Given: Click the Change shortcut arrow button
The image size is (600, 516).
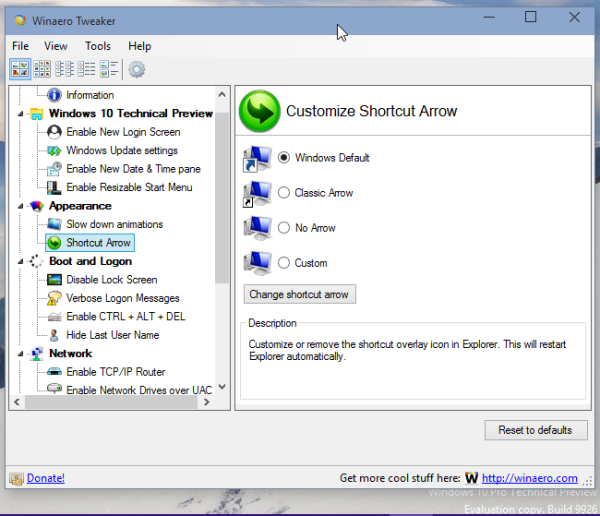Looking at the screenshot, I should pyautogui.click(x=300, y=294).
